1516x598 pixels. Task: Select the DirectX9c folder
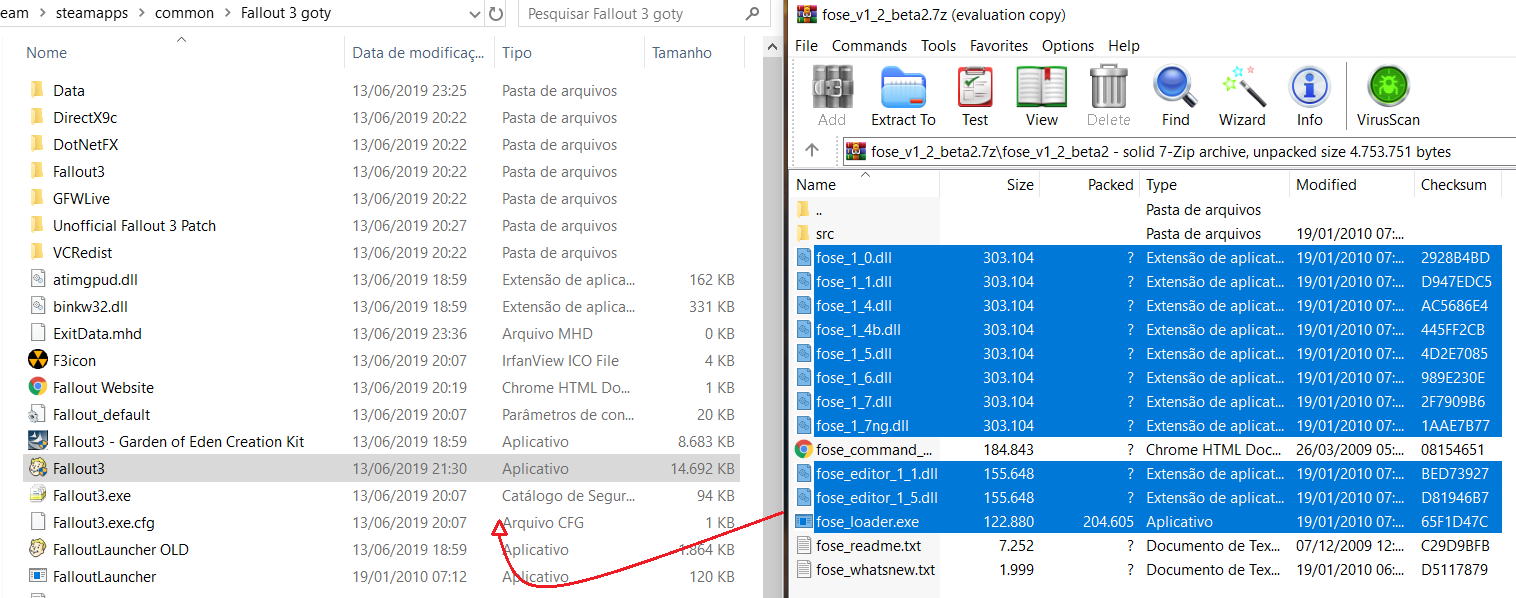85,117
